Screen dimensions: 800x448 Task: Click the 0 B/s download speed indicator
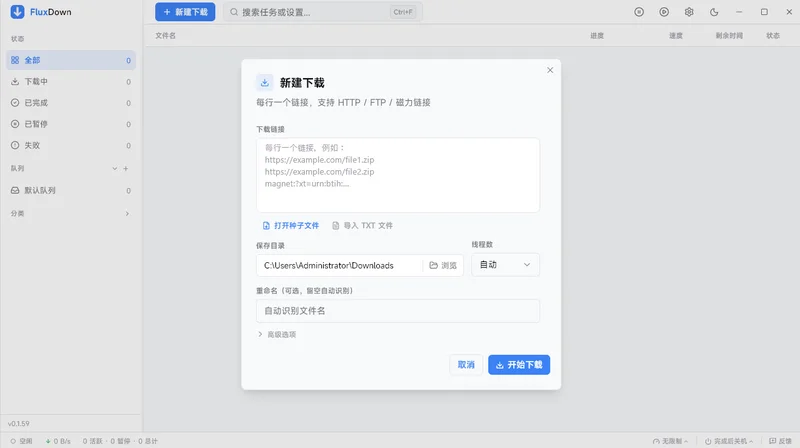58,441
